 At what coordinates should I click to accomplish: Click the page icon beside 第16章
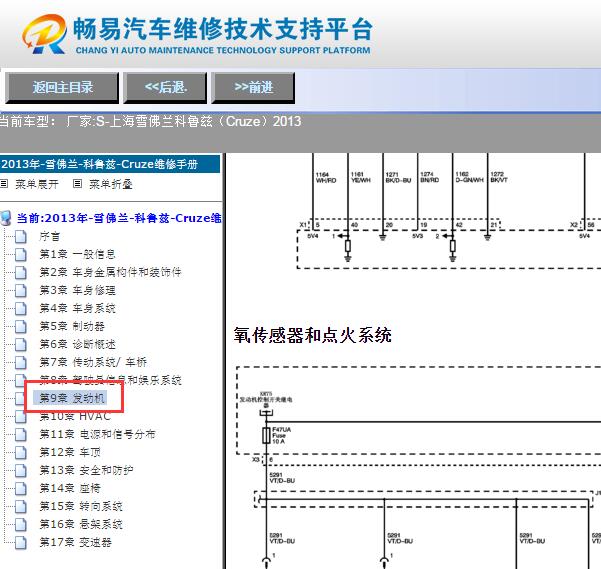click(21, 525)
